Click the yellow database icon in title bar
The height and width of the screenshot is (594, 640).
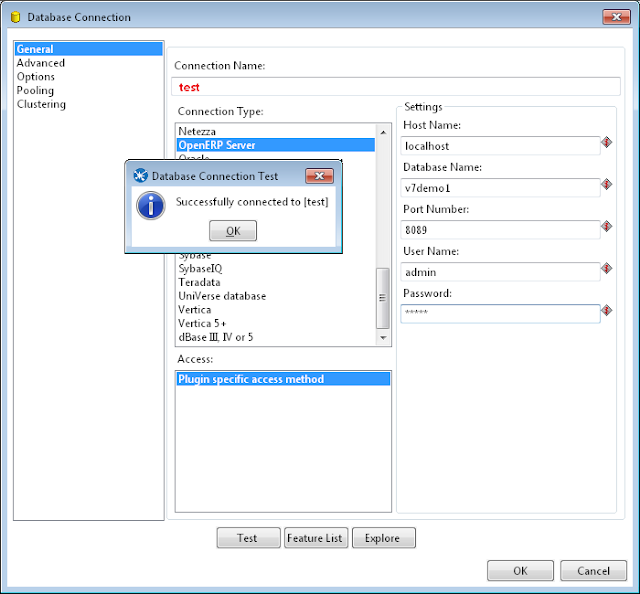point(16,17)
